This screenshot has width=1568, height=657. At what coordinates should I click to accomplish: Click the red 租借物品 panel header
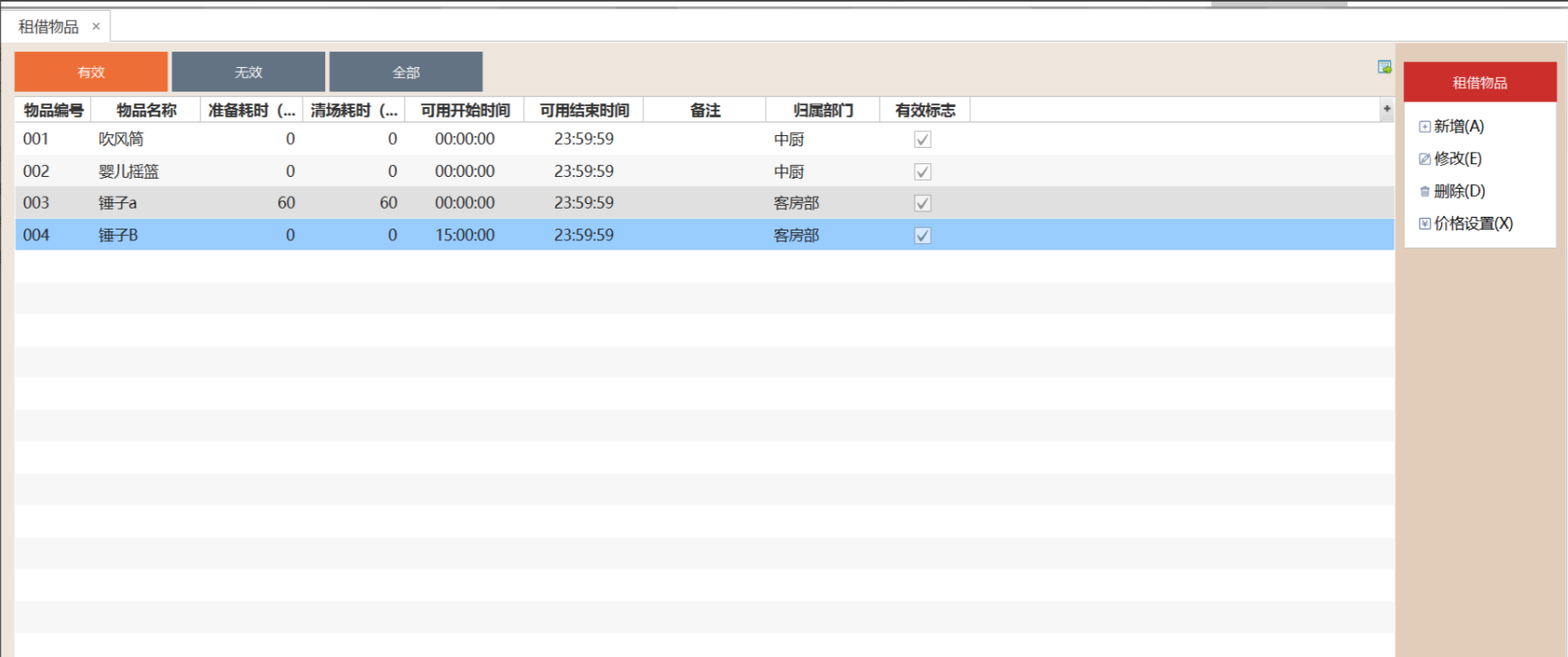click(x=1479, y=83)
